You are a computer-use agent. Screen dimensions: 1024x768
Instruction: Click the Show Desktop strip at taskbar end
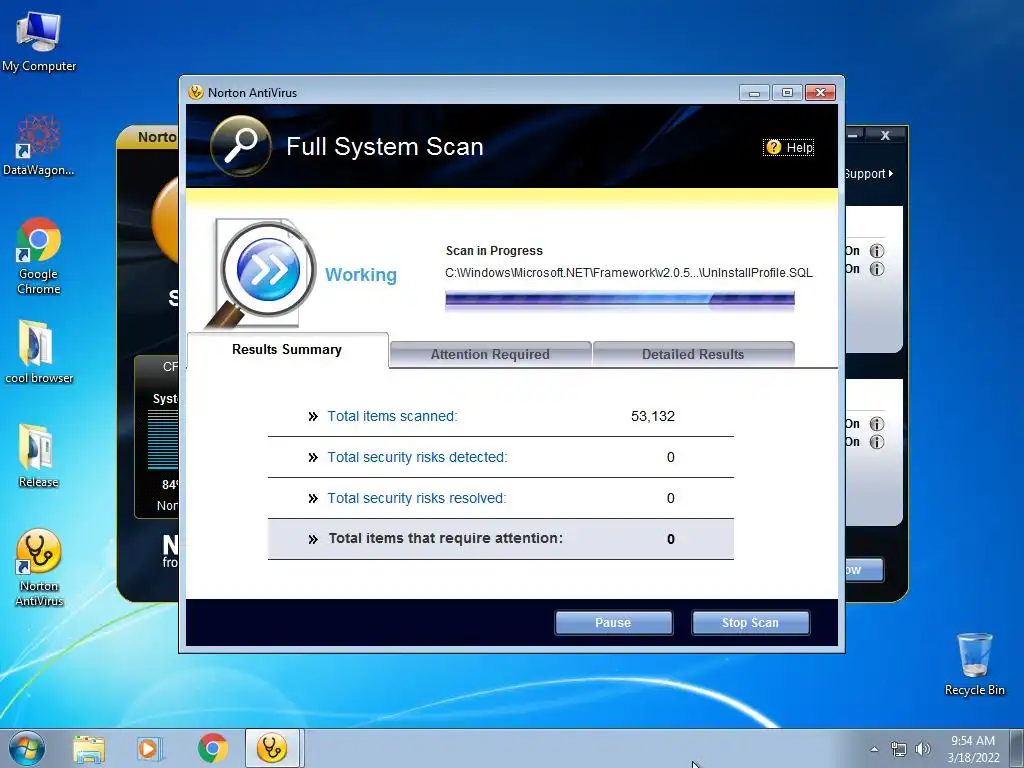click(1018, 748)
